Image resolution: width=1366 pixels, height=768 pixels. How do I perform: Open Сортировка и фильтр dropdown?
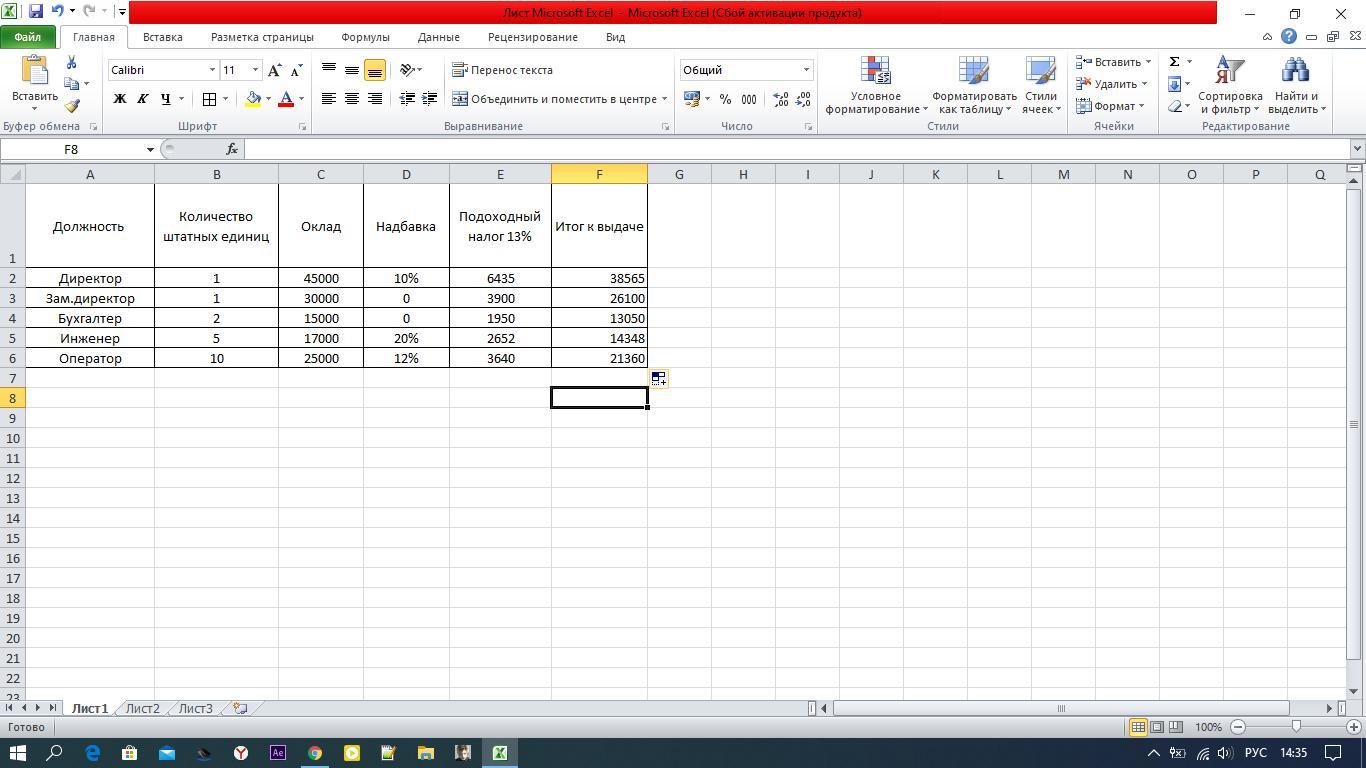click(x=1230, y=85)
